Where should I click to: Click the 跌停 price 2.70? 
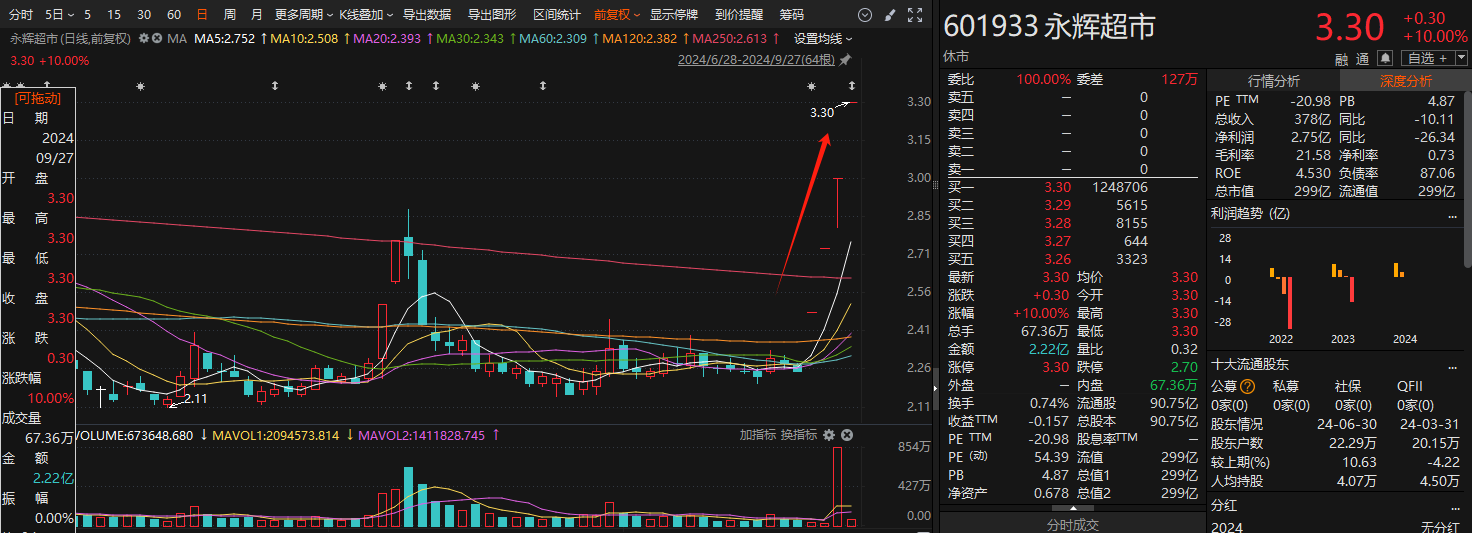[x=1183, y=367]
